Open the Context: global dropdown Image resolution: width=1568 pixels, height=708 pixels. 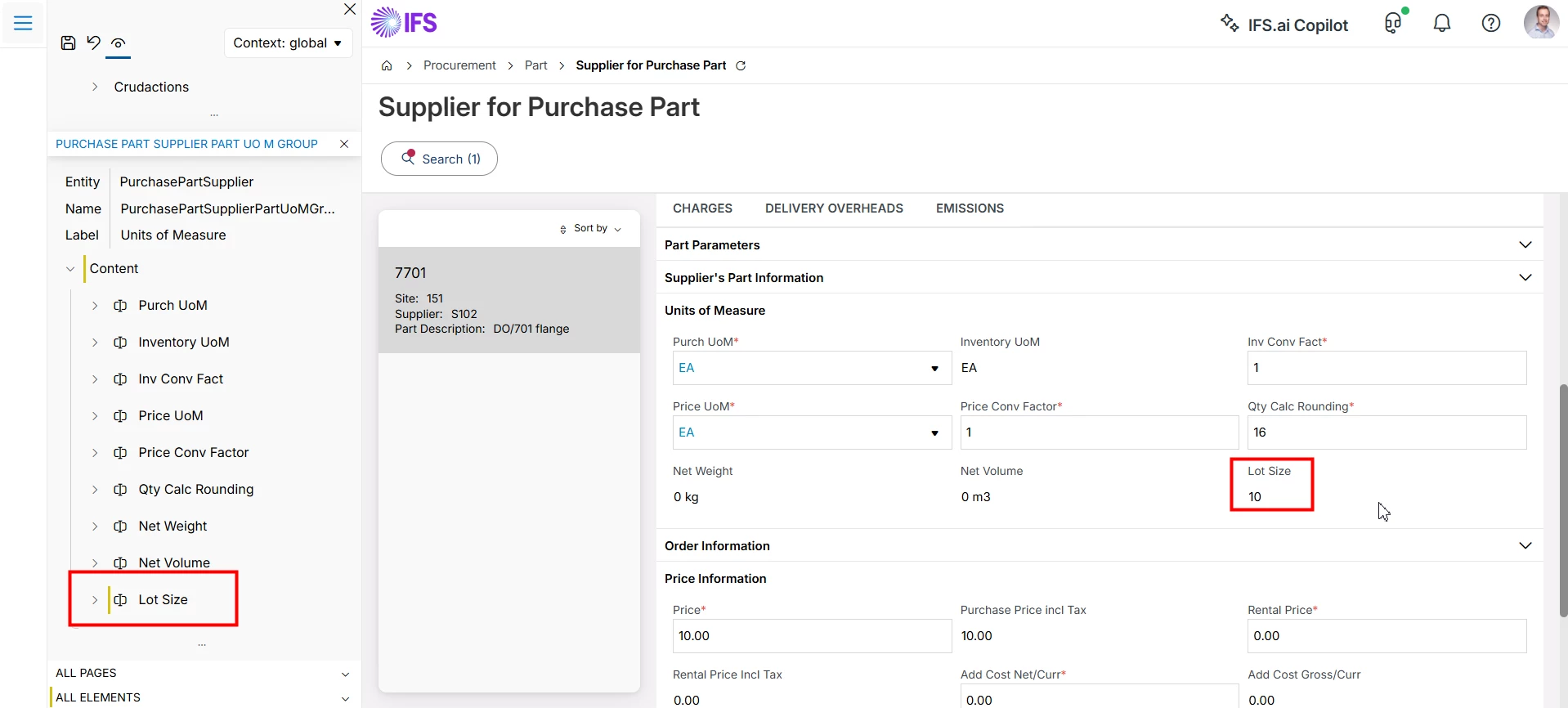coord(288,43)
